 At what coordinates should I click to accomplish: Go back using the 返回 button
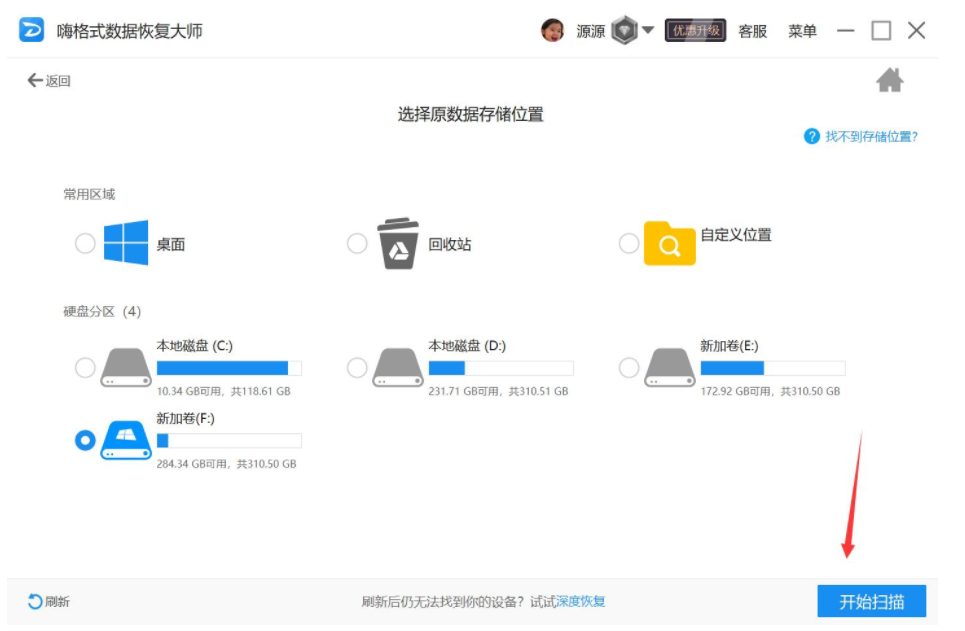tap(49, 81)
